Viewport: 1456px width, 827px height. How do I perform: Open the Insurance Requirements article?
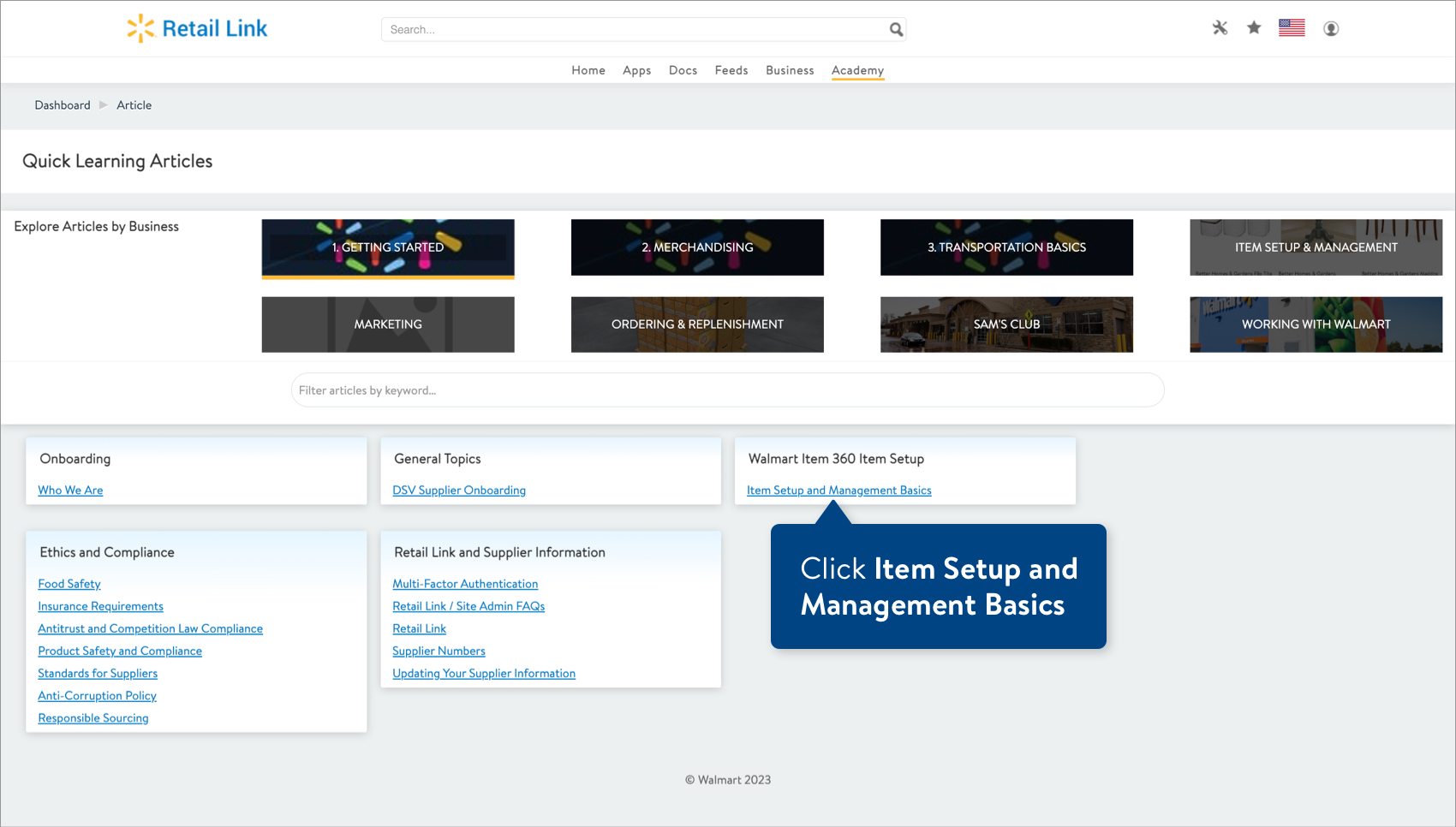coord(100,606)
